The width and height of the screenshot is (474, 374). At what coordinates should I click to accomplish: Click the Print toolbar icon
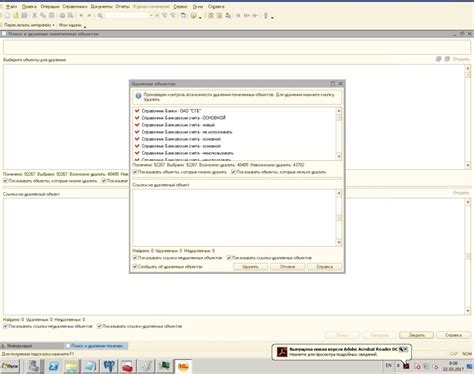click(62, 15)
